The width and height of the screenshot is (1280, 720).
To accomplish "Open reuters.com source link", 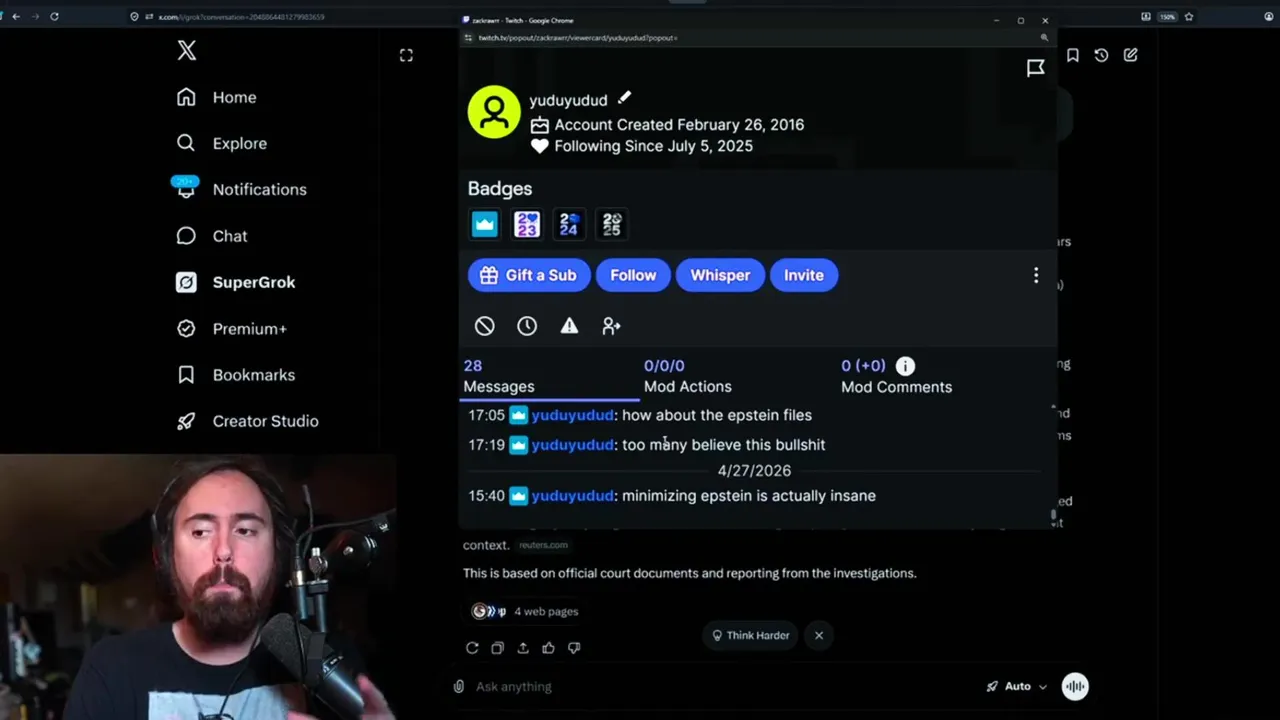I will pos(544,545).
